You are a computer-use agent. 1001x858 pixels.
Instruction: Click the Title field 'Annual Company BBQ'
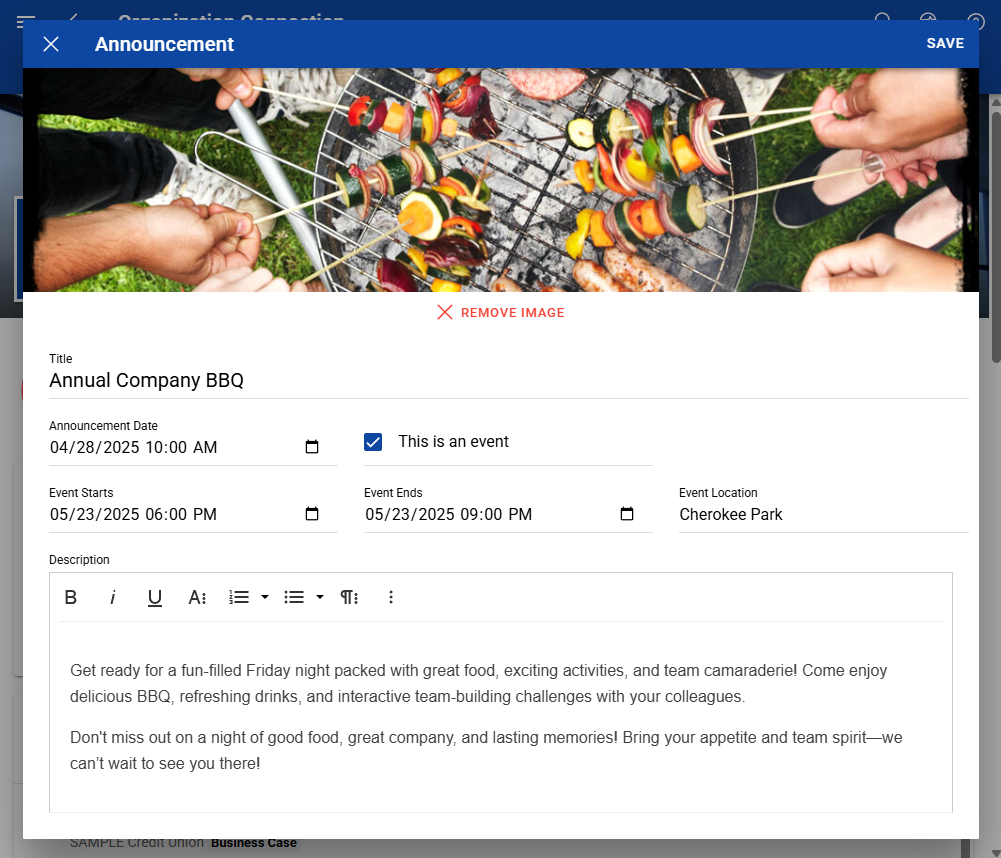point(508,380)
